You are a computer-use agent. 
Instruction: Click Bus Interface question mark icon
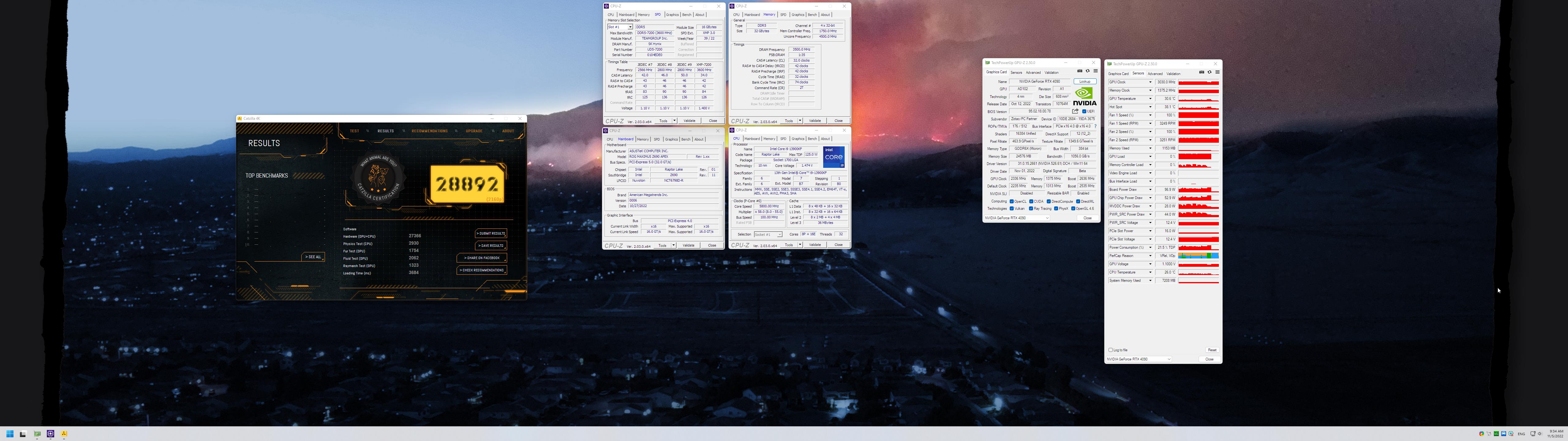(1095, 126)
